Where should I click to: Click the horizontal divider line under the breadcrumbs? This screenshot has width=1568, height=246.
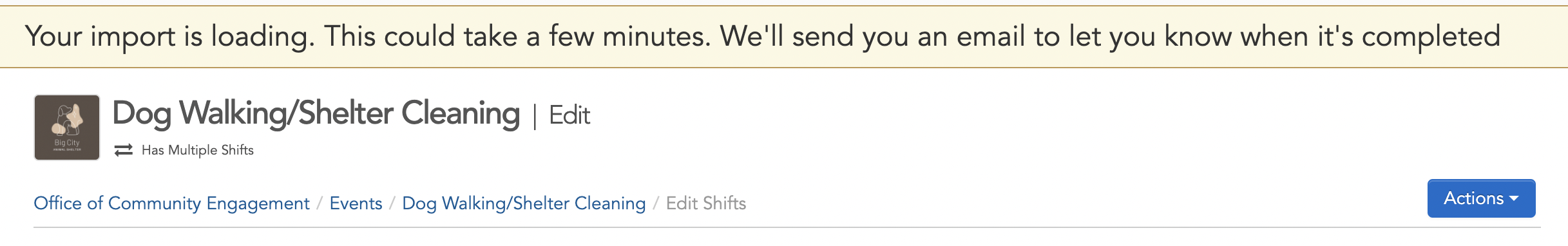(787, 227)
